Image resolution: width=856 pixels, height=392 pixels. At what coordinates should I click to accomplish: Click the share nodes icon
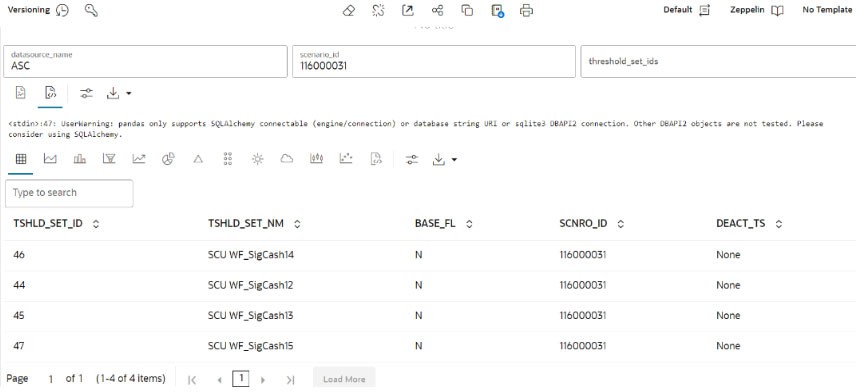click(x=437, y=10)
